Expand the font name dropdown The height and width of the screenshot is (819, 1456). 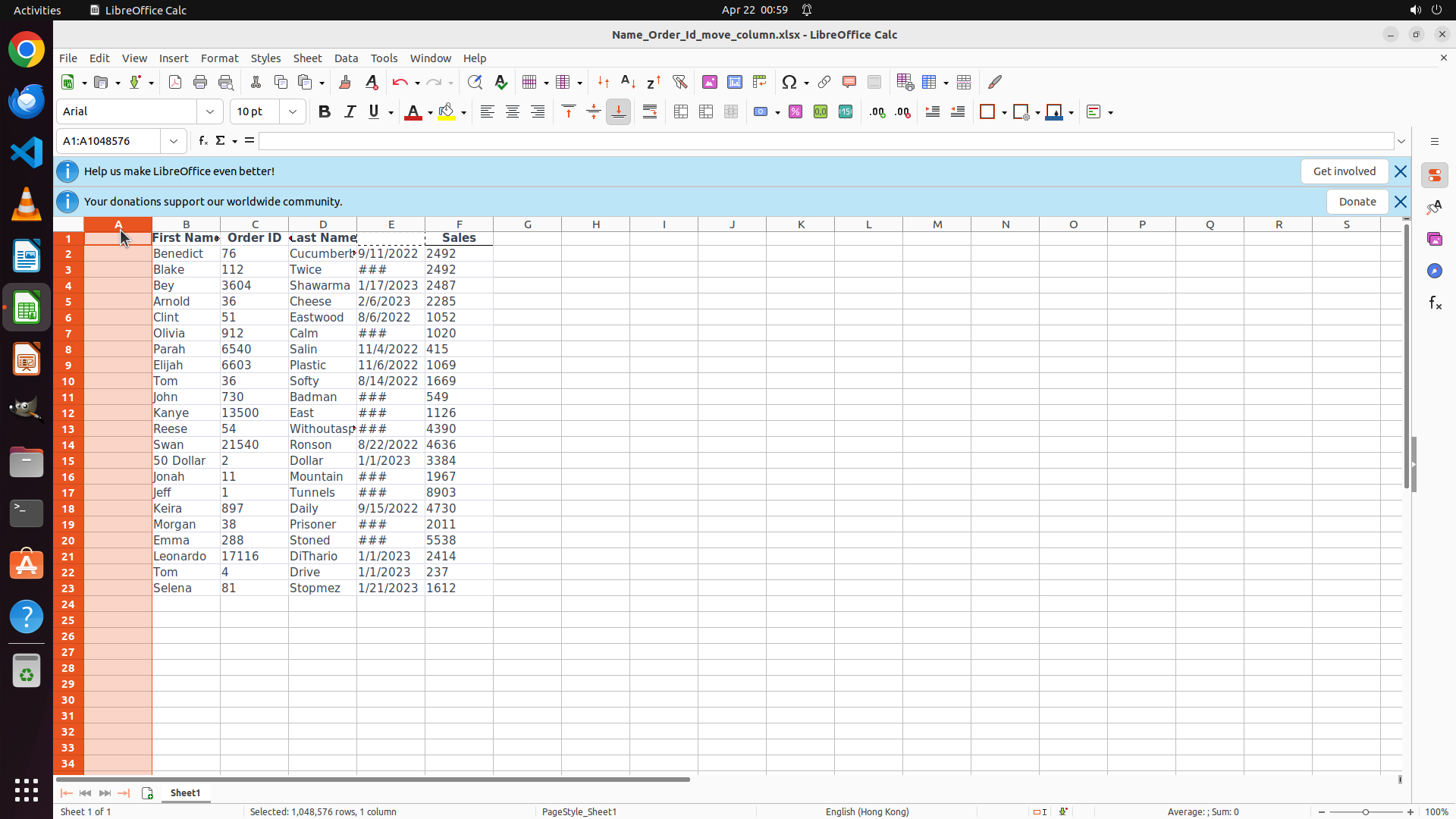pos(210,112)
